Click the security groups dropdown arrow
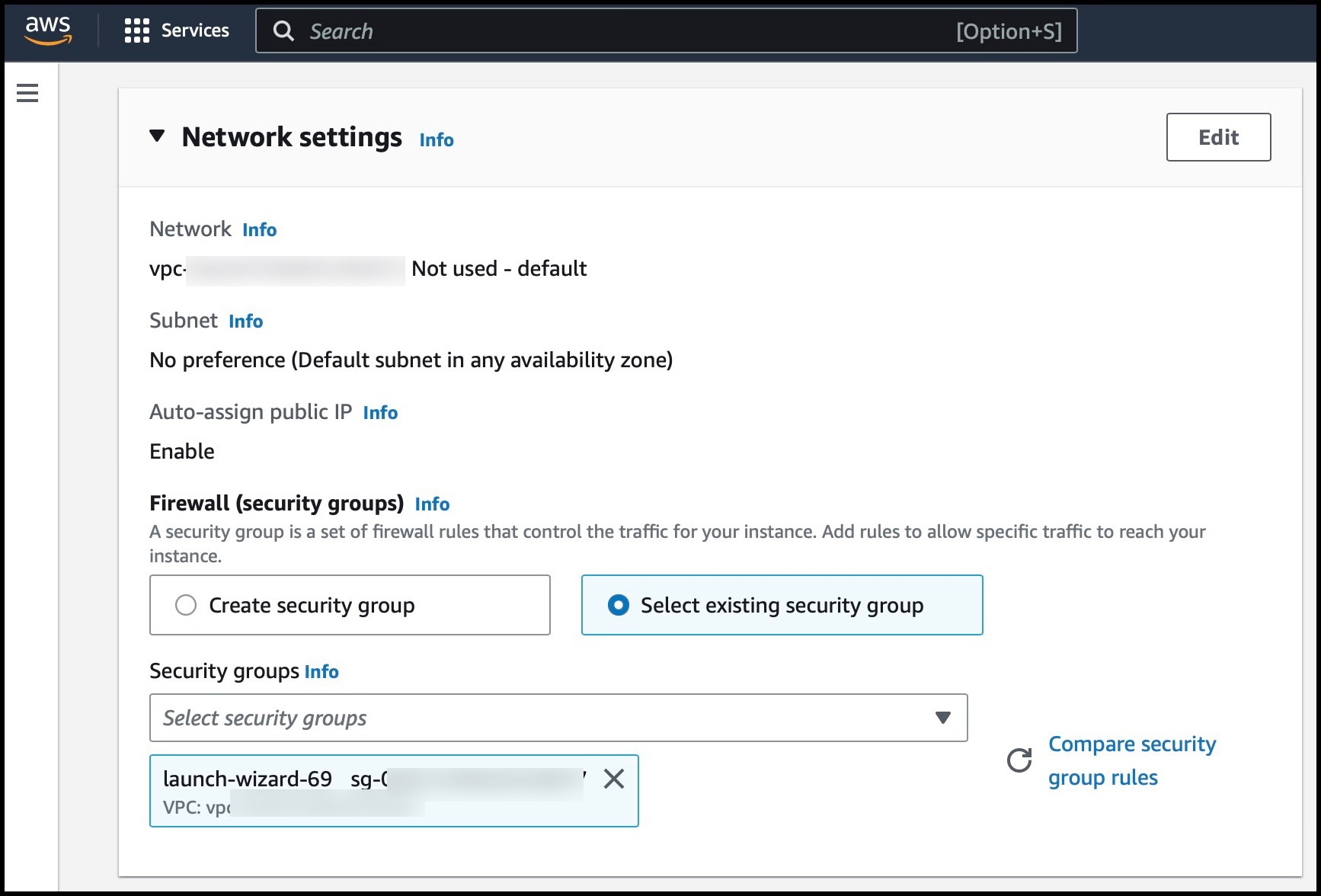Image resolution: width=1321 pixels, height=896 pixels. [944, 717]
